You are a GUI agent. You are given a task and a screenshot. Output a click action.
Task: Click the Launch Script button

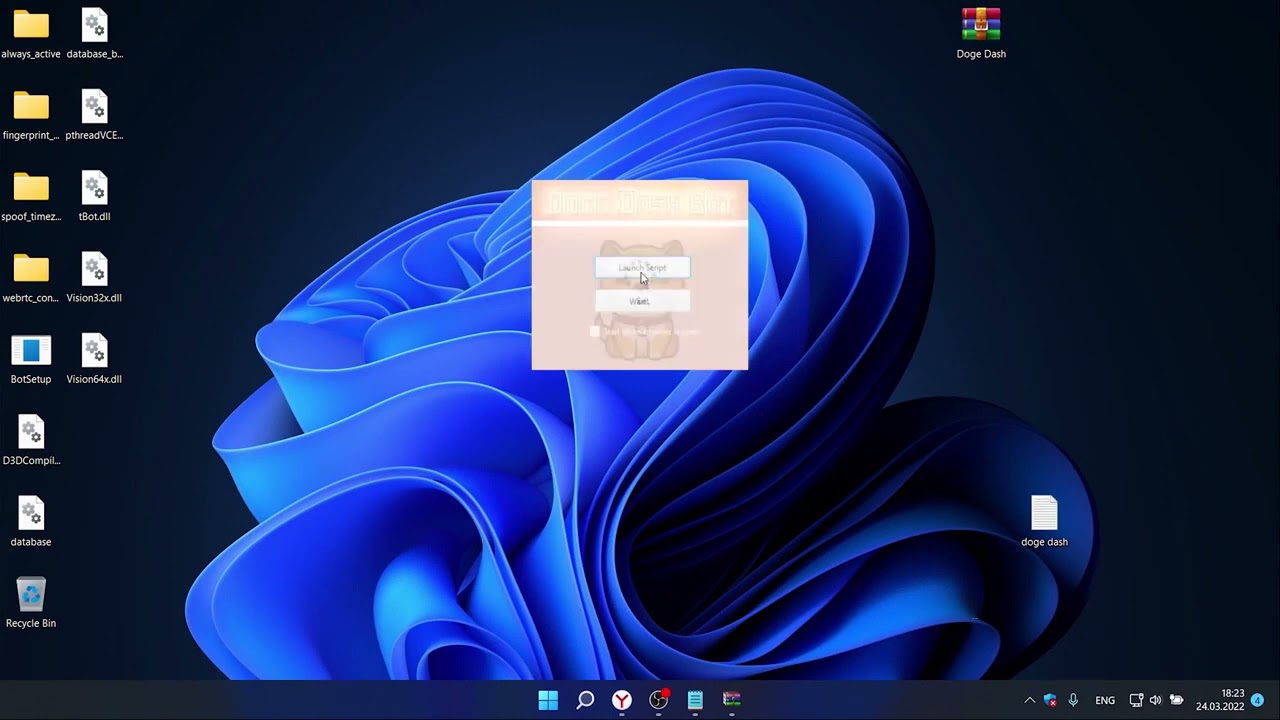(642, 267)
